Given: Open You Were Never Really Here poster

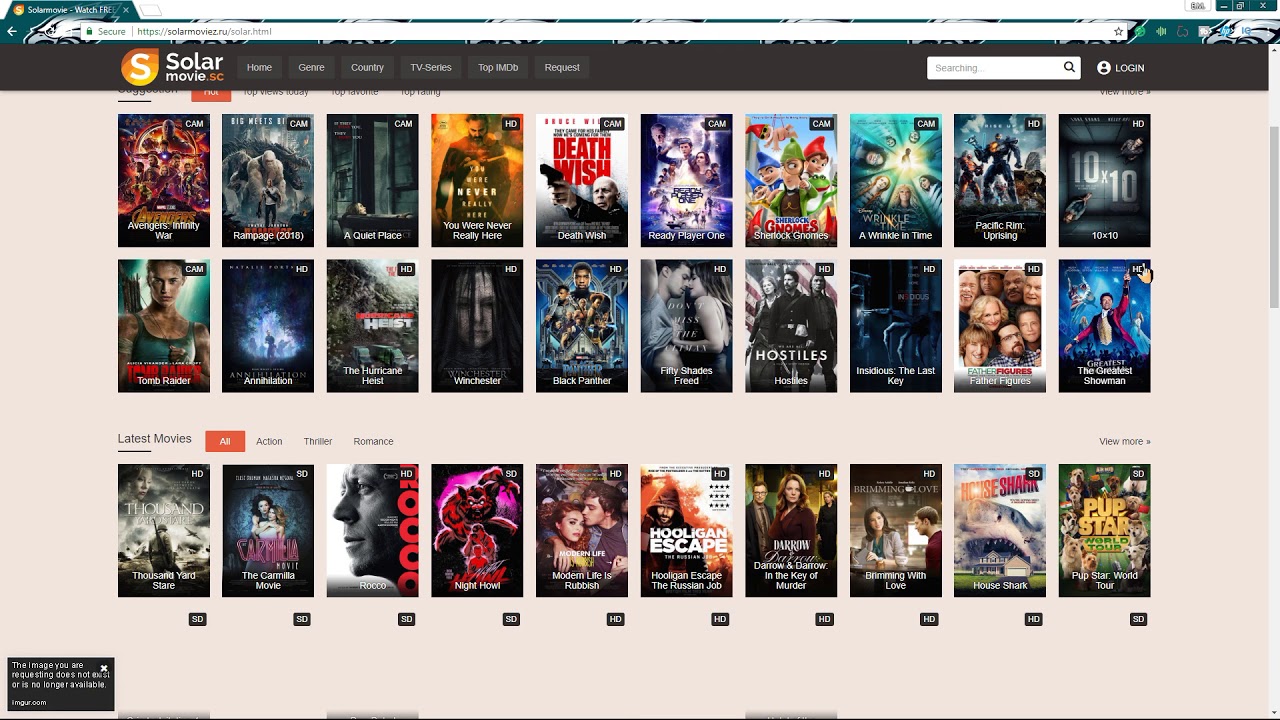Looking at the screenshot, I should (x=477, y=180).
